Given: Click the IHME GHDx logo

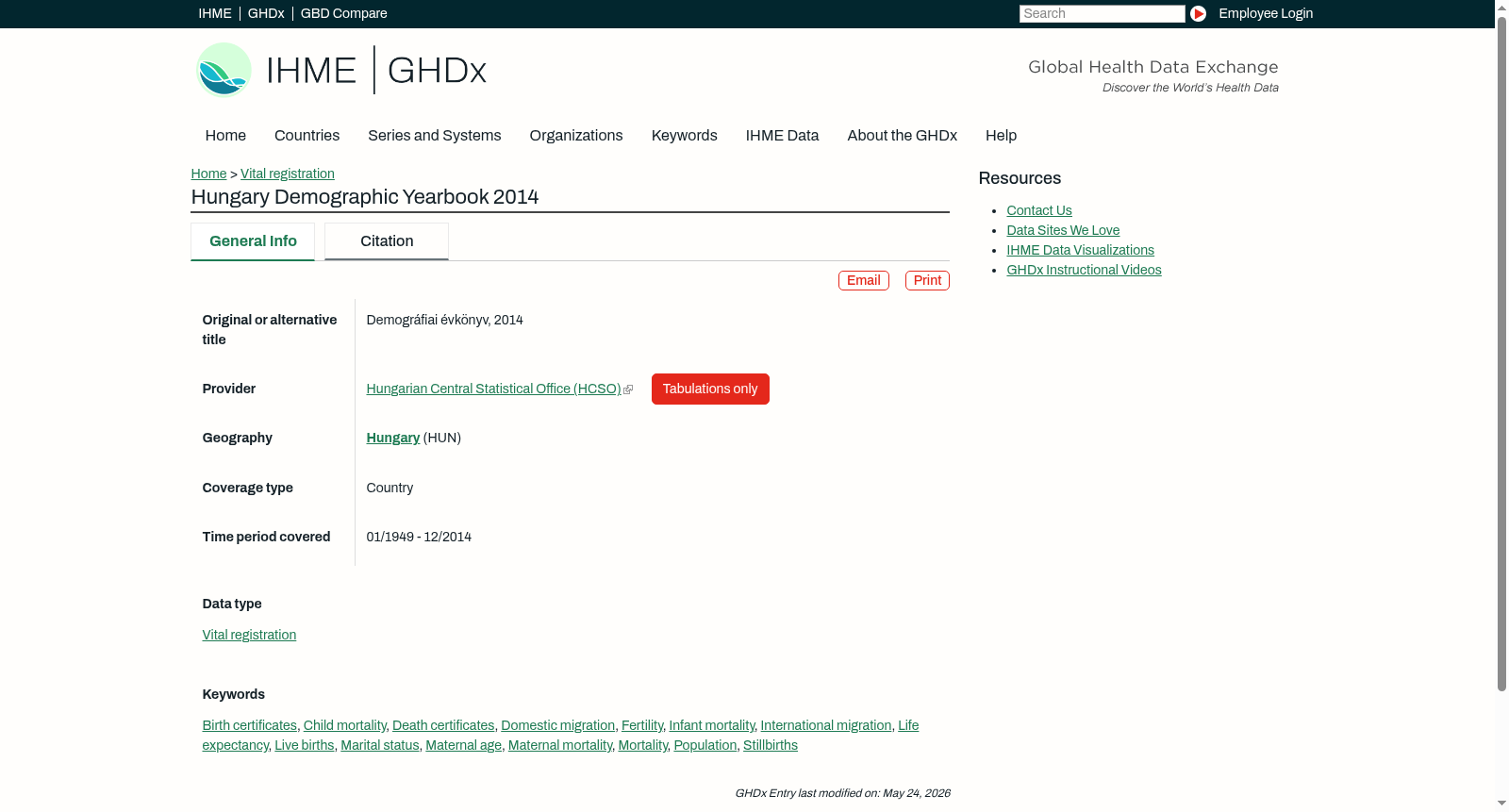Looking at the screenshot, I should [x=340, y=70].
